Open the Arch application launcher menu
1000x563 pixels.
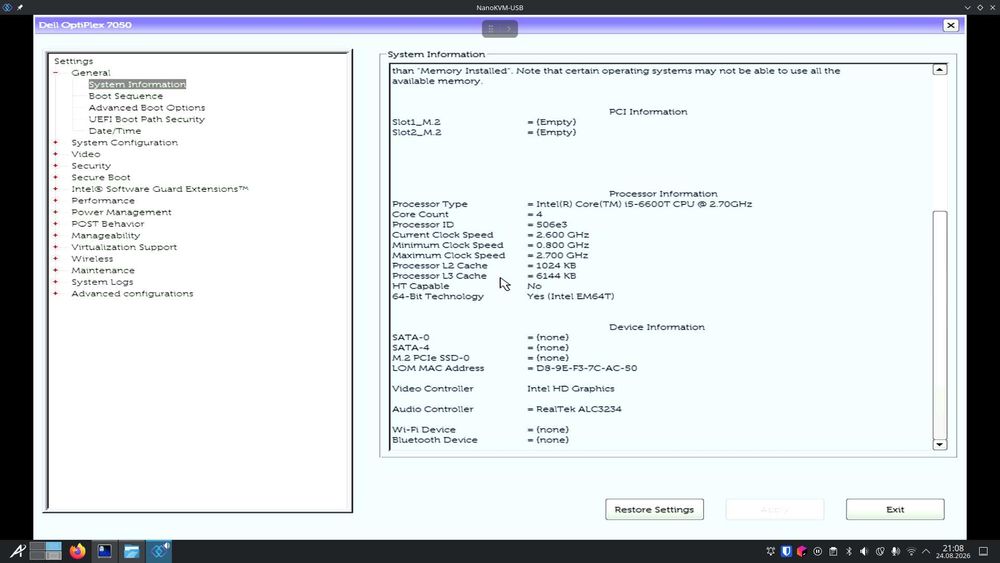coord(17,551)
